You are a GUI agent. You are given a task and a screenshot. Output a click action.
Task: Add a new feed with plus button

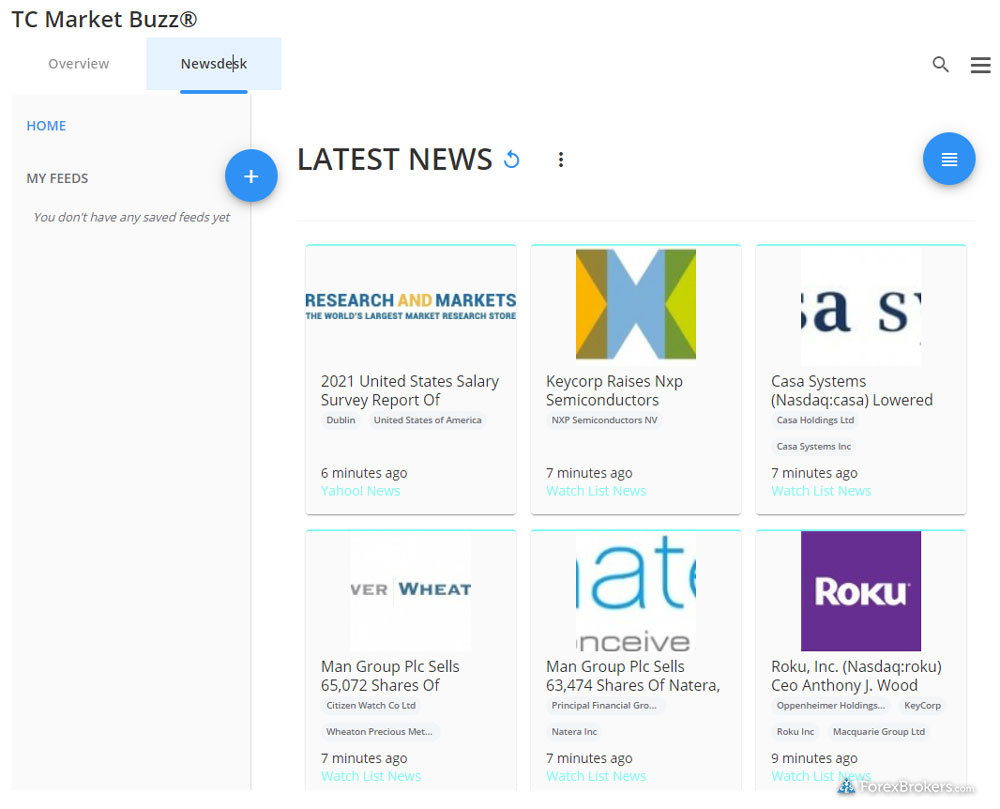(x=251, y=176)
